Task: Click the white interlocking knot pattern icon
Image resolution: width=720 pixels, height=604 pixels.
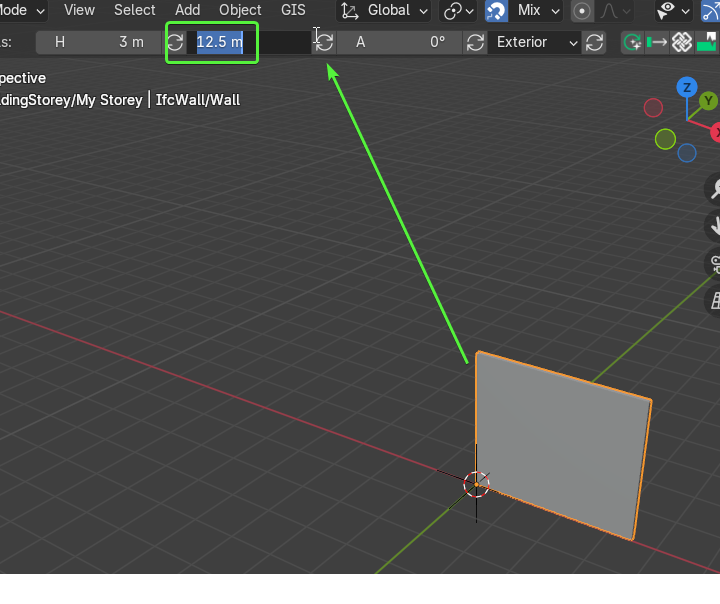Action: (x=682, y=43)
